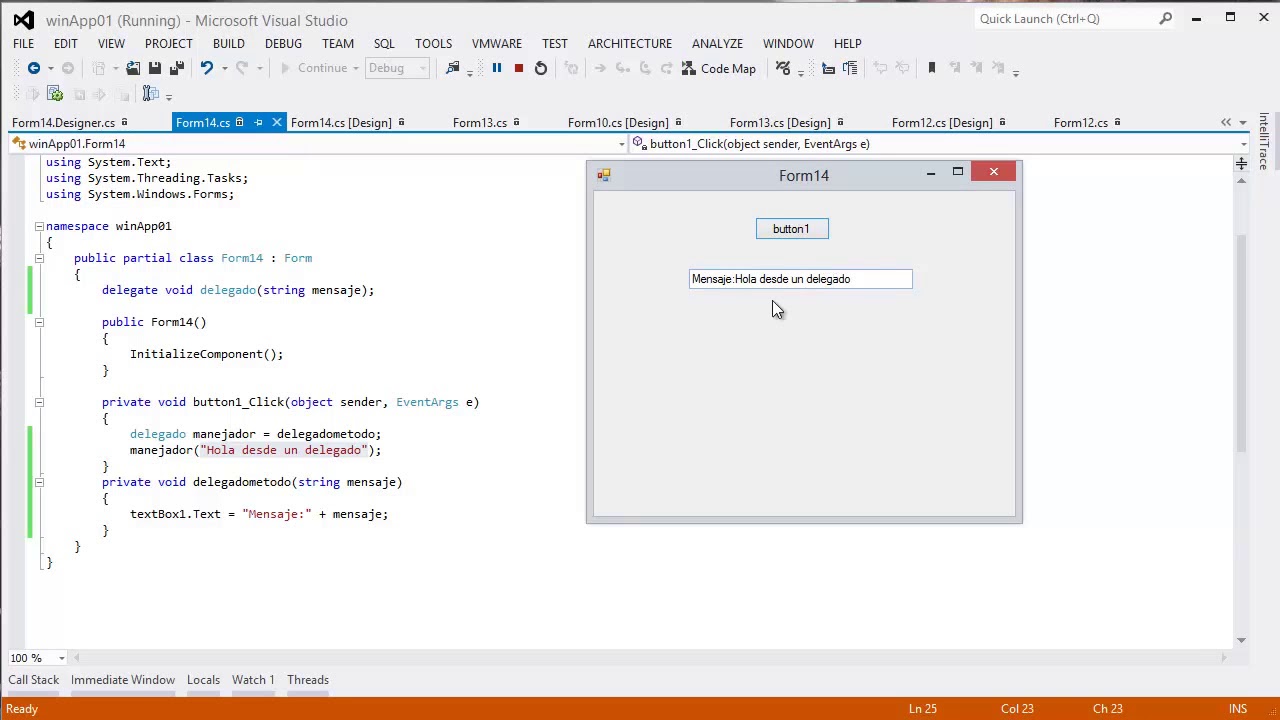Viewport: 1280px width, 720px height.
Task: Switch to the Form14.Designer.cs tab
Action: 63,123
